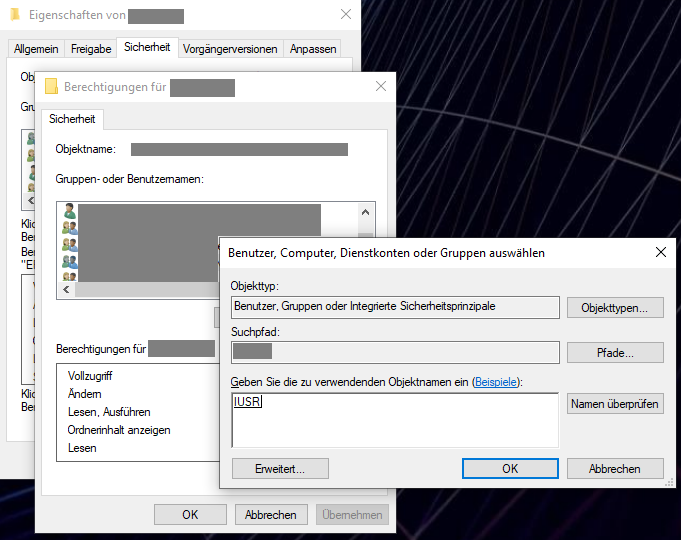Click into the Objektnamen text field
The image size is (681, 540).
(x=395, y=420)
